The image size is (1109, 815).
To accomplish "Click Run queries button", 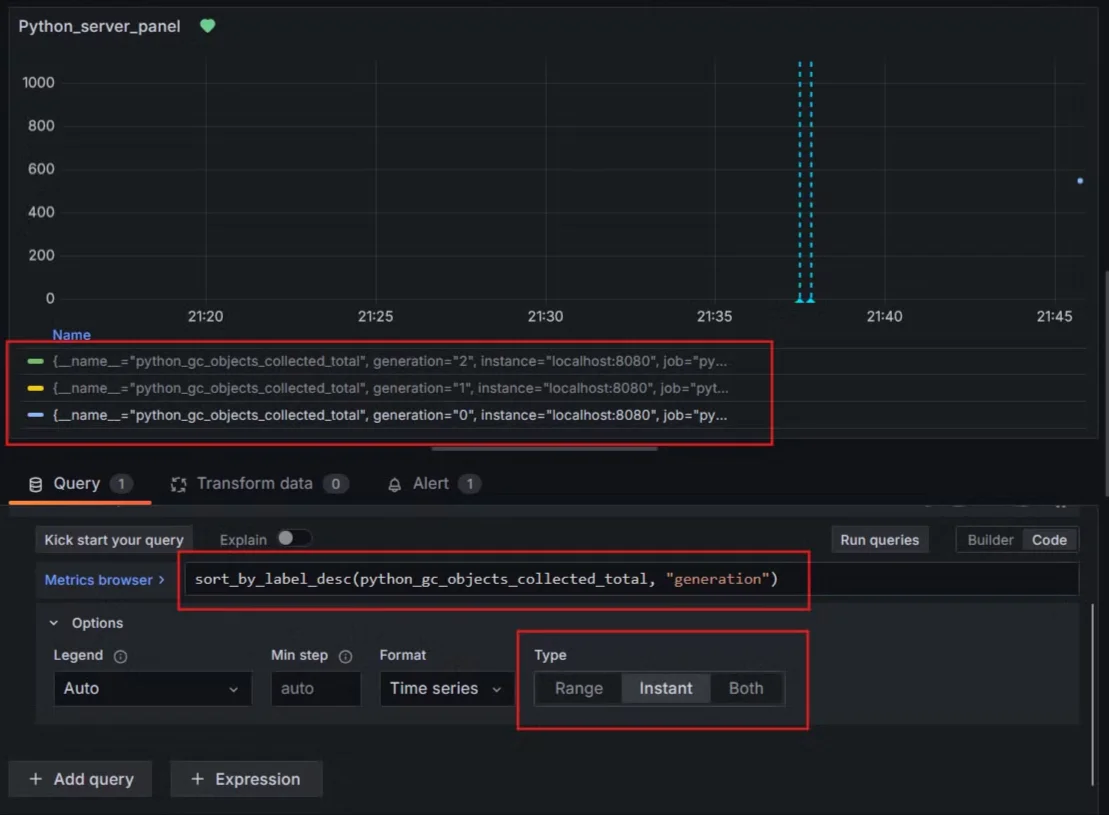I will [879, 540].
